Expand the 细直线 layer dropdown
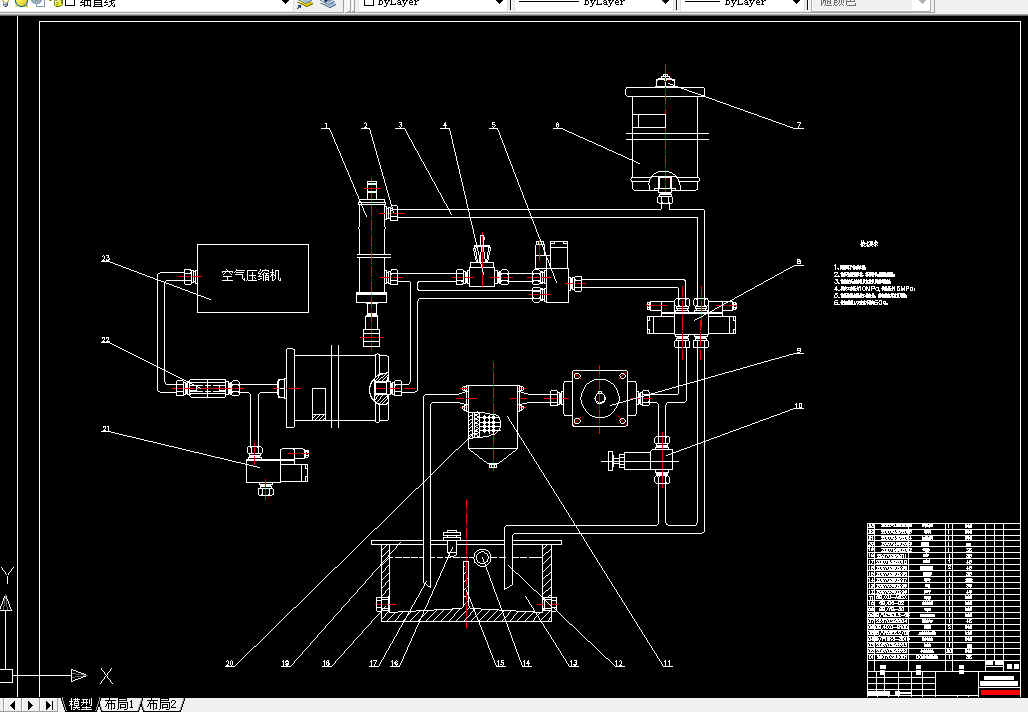Screen dimensions: 1028x712 [x=285, y=3]
